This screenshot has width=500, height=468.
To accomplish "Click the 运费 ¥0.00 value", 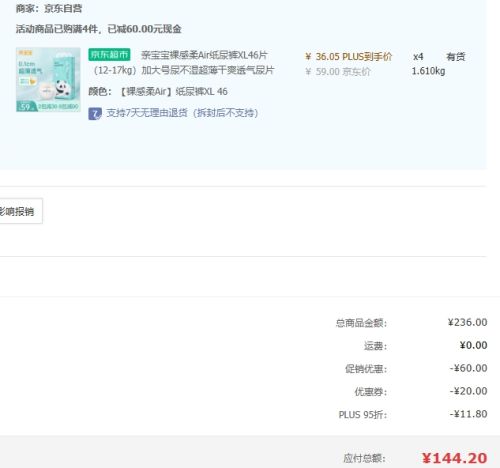I will coord(474,345).
